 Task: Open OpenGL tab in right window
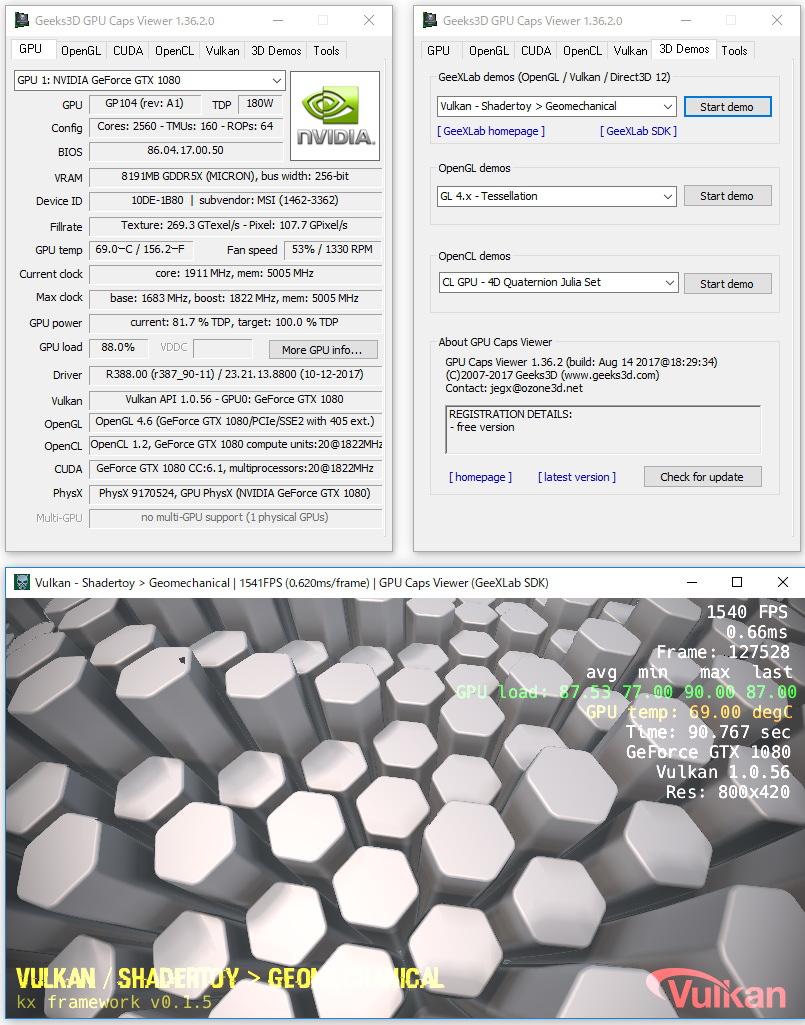click(488, 51)
